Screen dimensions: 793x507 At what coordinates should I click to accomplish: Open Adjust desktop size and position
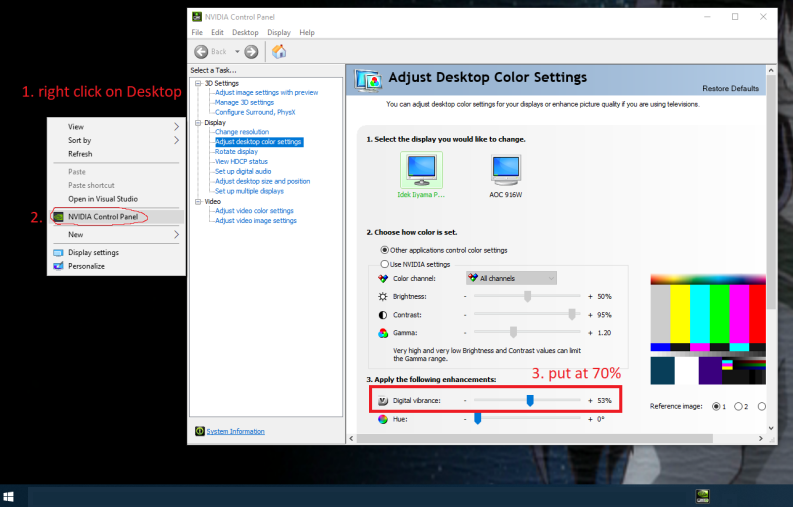[x=262, y=181]
